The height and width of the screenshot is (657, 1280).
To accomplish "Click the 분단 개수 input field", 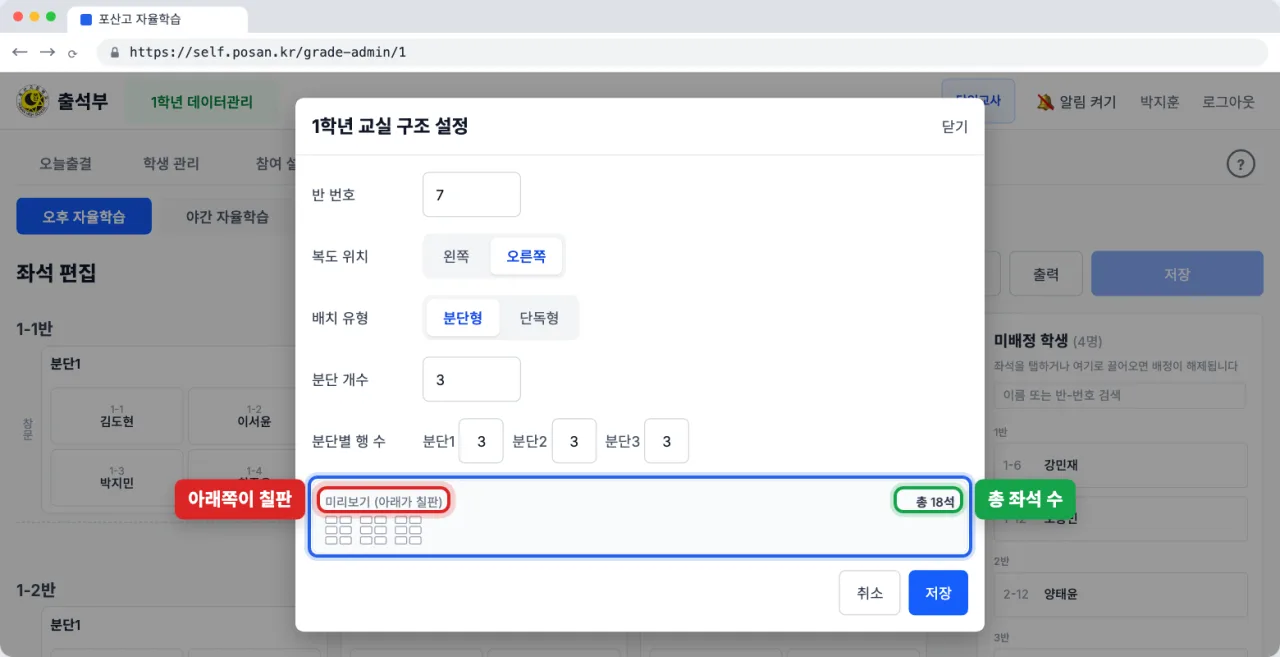I will coord(472,379).
